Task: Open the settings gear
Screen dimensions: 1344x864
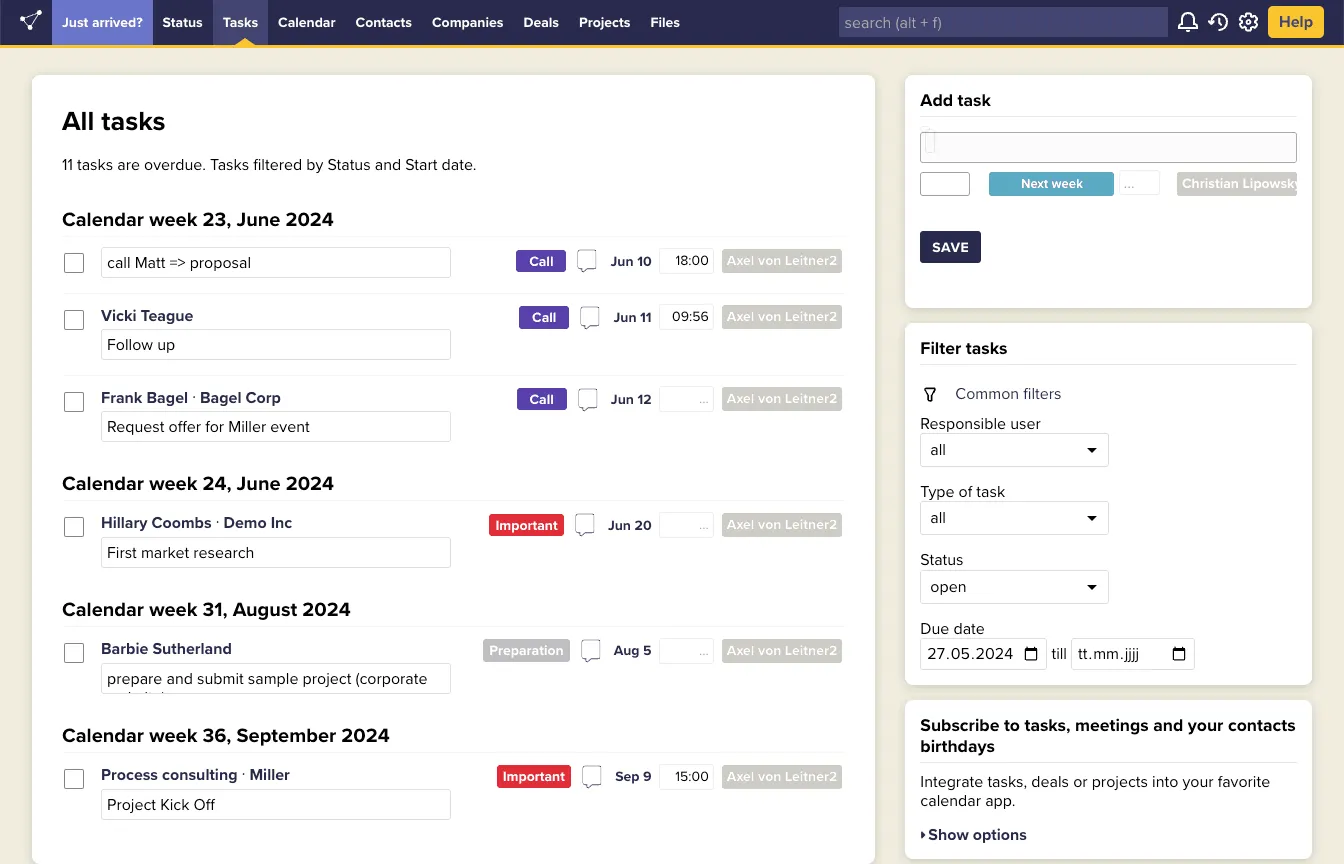Action: [x=1248, y=22]
